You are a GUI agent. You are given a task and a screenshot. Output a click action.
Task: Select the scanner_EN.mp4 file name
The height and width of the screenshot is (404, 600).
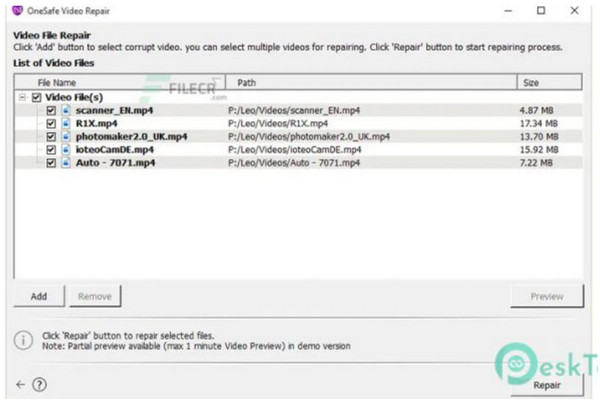(x=114, y=111)
